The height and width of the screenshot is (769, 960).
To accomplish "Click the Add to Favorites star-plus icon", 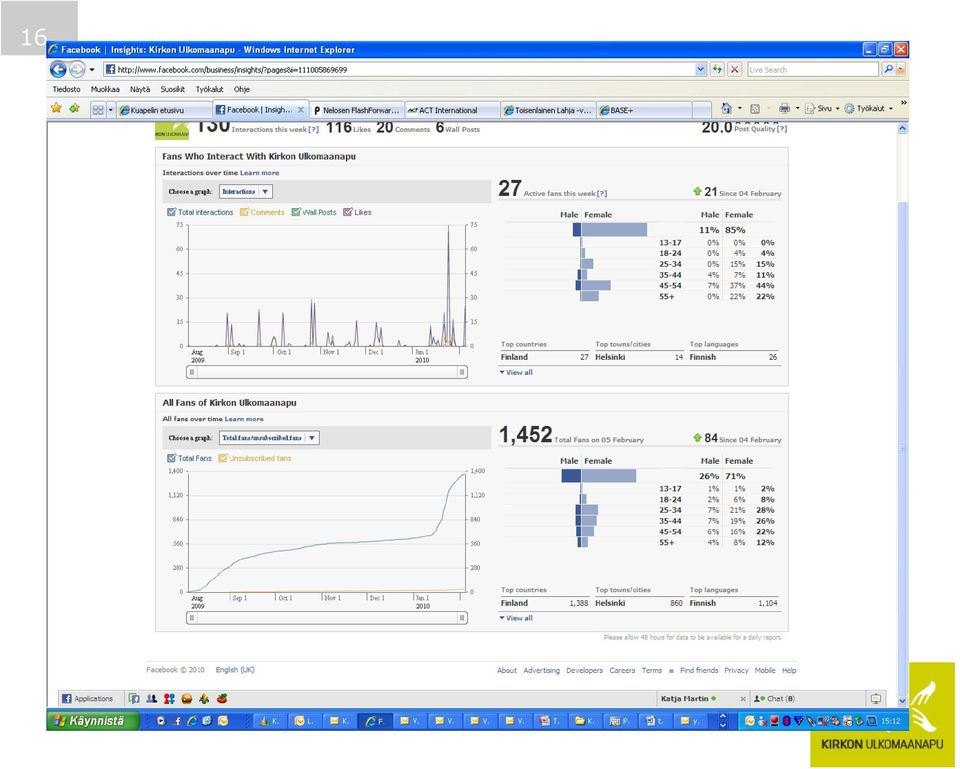I will click(75, 109).
